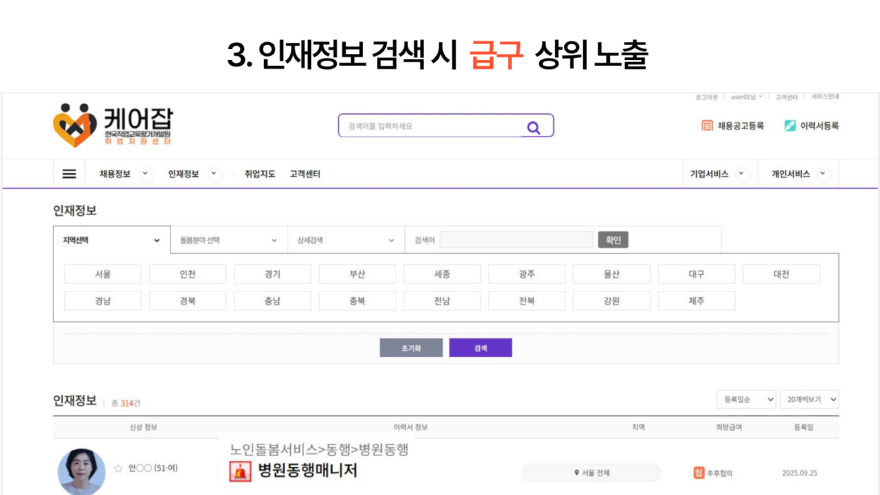The width and height of the screenshot is (880, 495).
Task: Click the 채용공고등록 document icon
Action: (707, 126)
